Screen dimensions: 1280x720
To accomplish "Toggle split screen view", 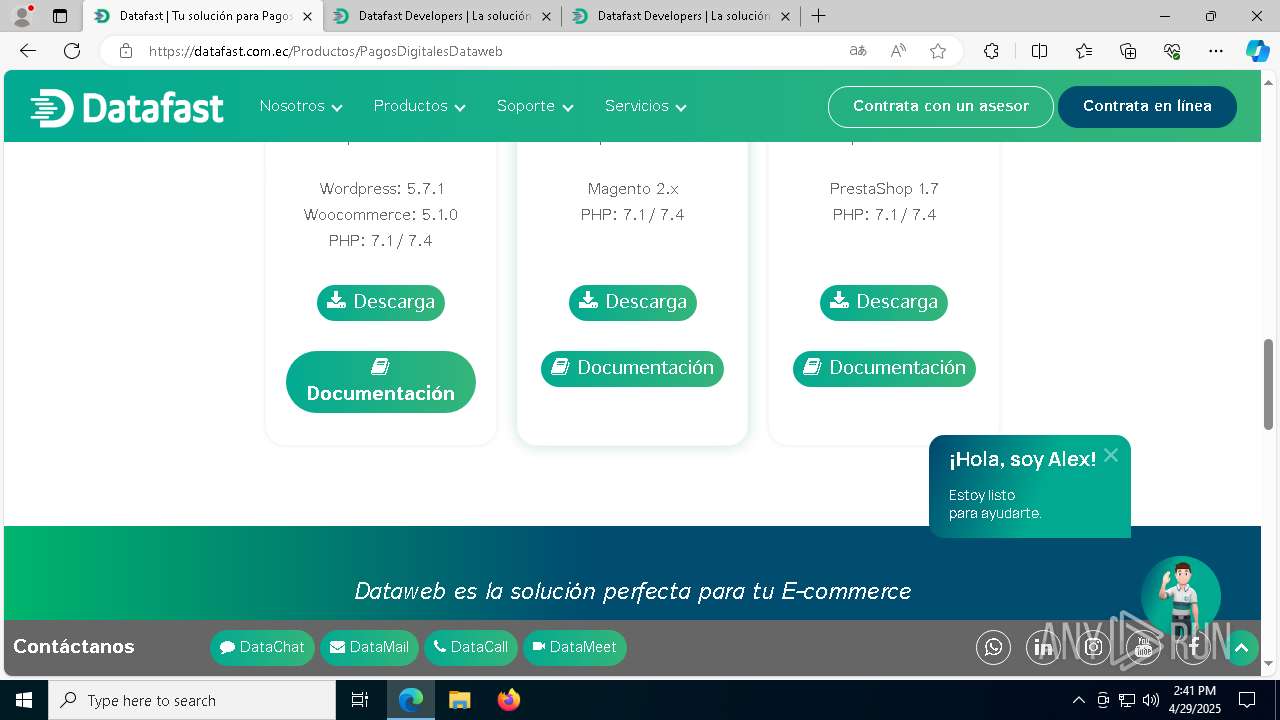I will [x=1039, y=51].
